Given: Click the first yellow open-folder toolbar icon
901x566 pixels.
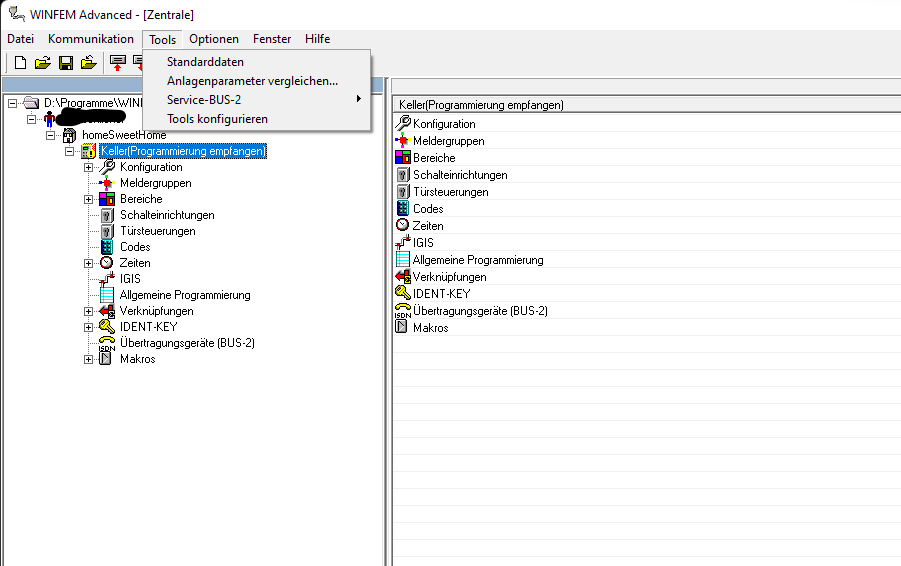Looking at the screenshot, I should coord(42,63).
